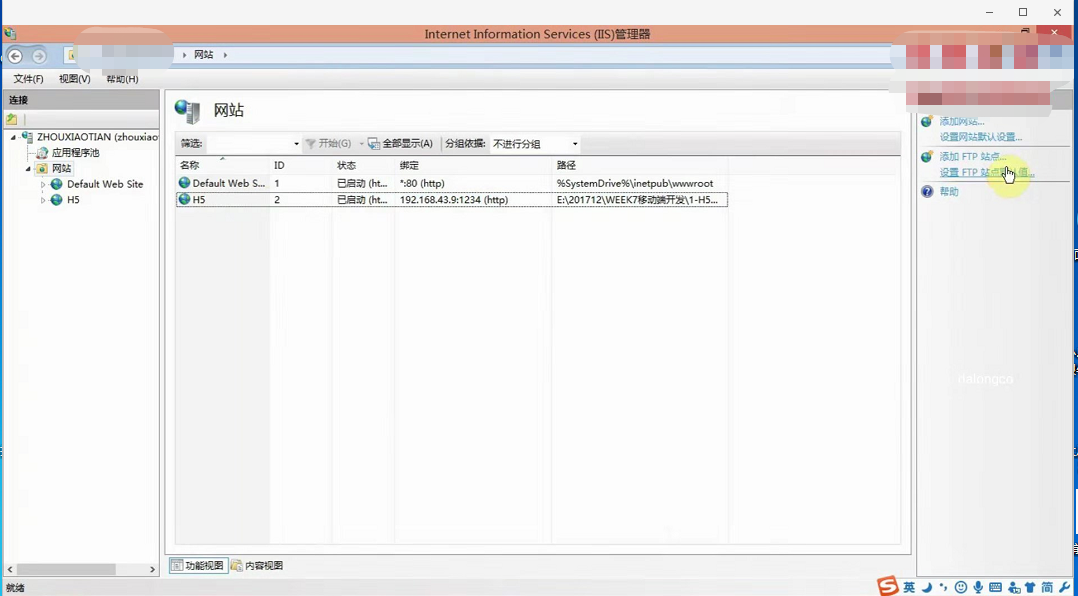Viewport: 1078px width, 596px height.
Task: Open the smiley emoji icon in IME bar
Action: pos(961,587)
